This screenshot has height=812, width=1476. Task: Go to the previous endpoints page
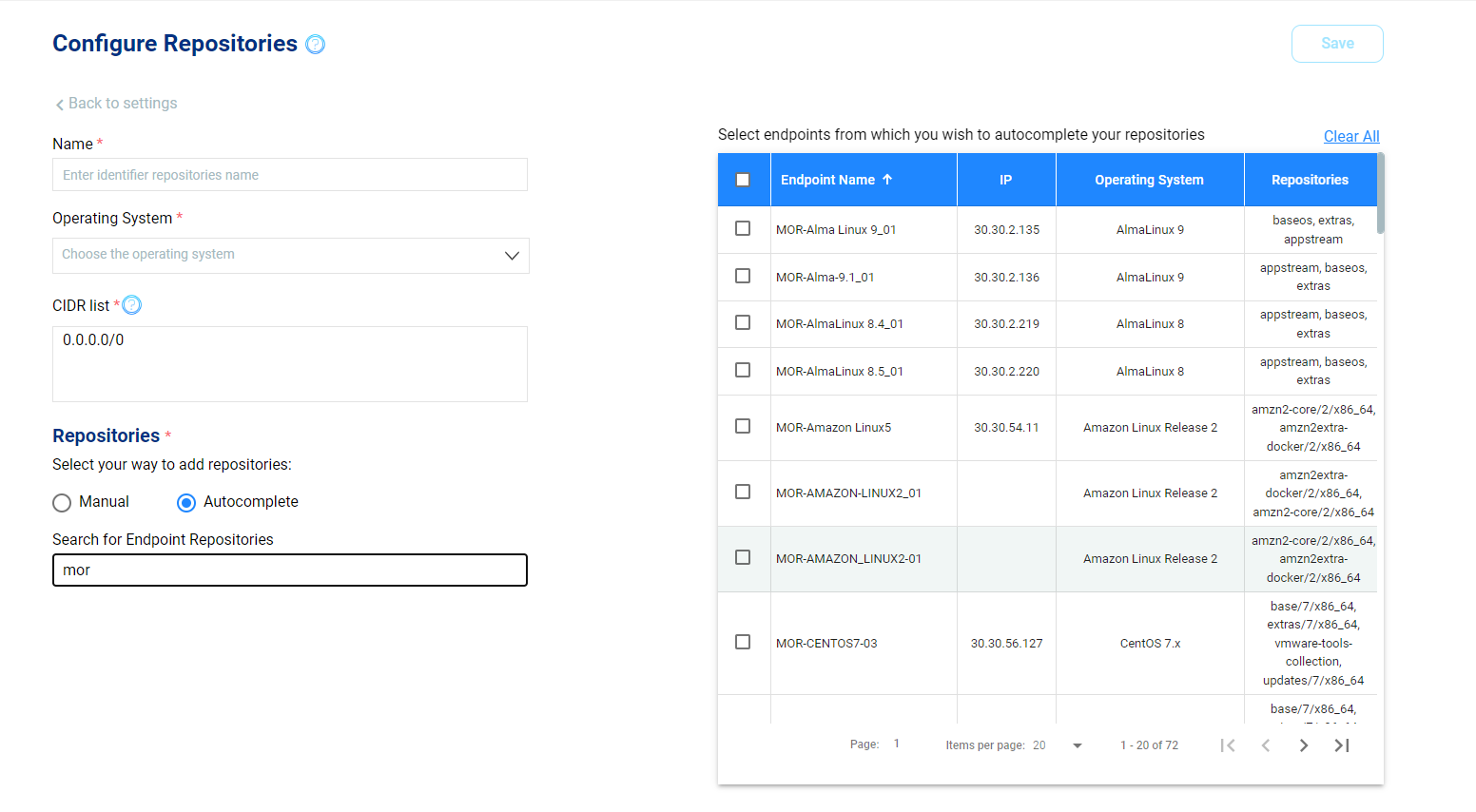click(x=1266, y=745)
